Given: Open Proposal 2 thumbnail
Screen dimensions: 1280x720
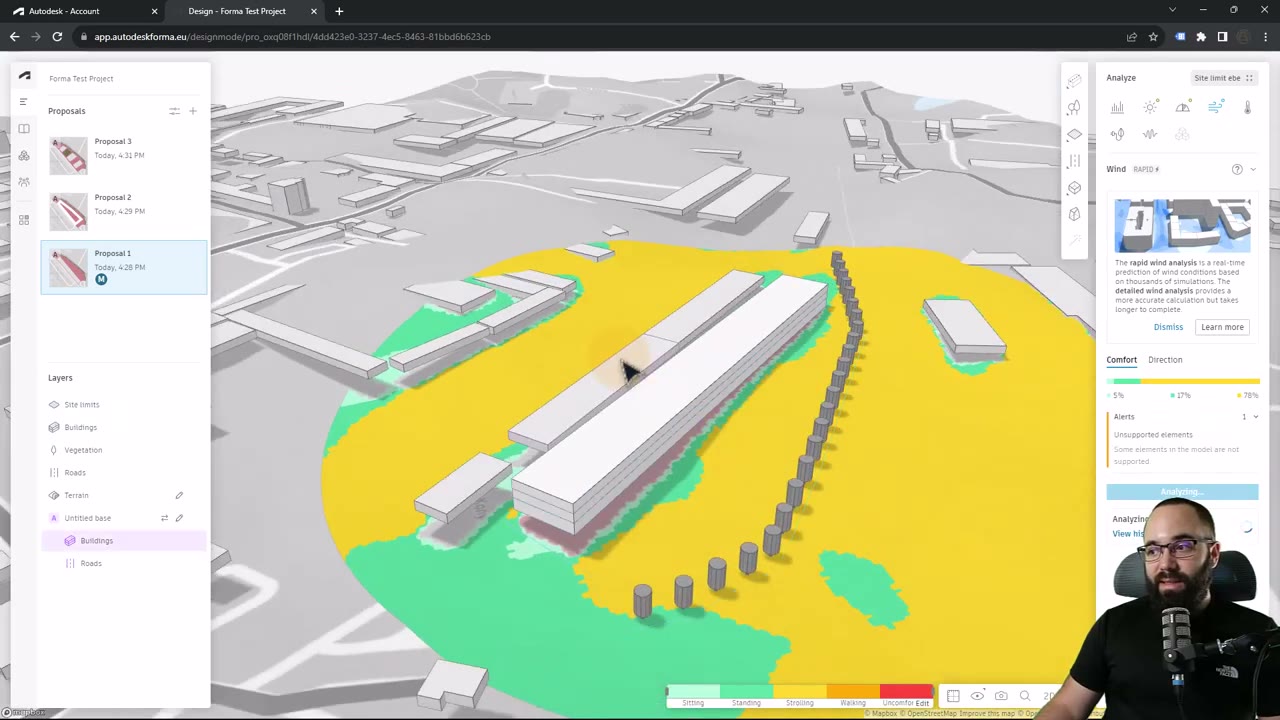Looking at the screenshot, I should coord(69,211).
